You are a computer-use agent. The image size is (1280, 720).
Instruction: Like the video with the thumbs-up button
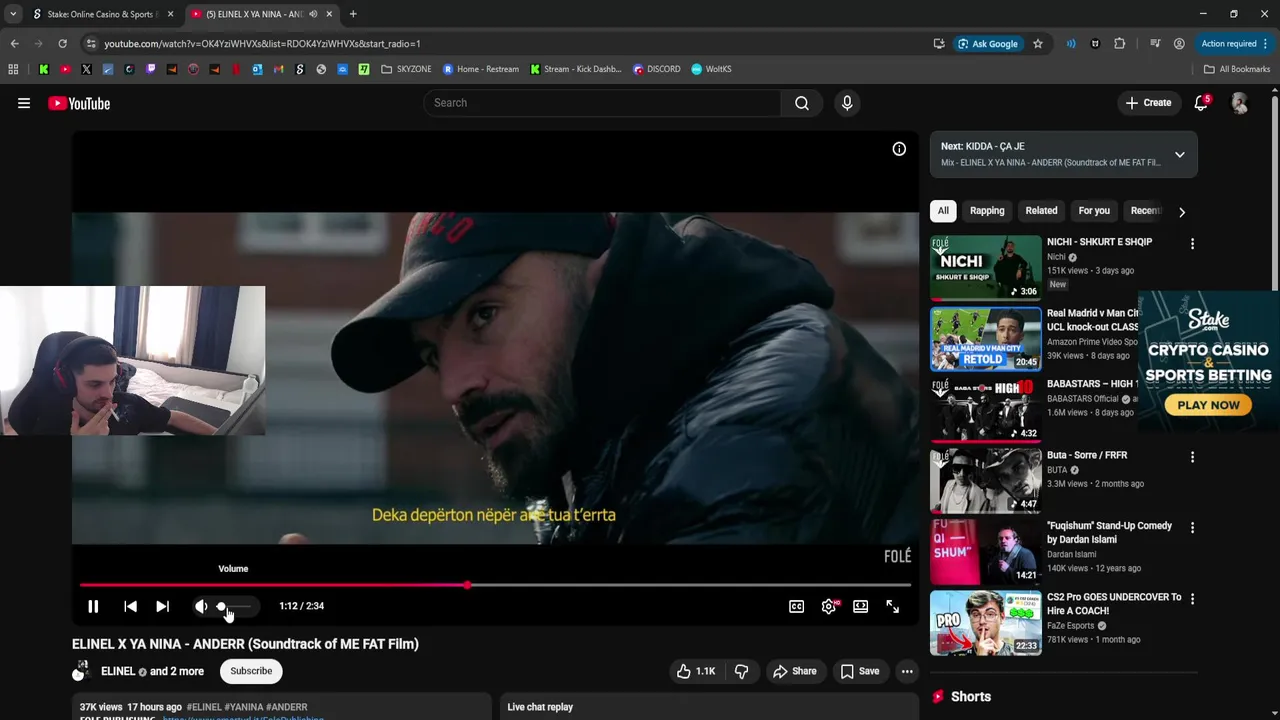coord(695,671)
